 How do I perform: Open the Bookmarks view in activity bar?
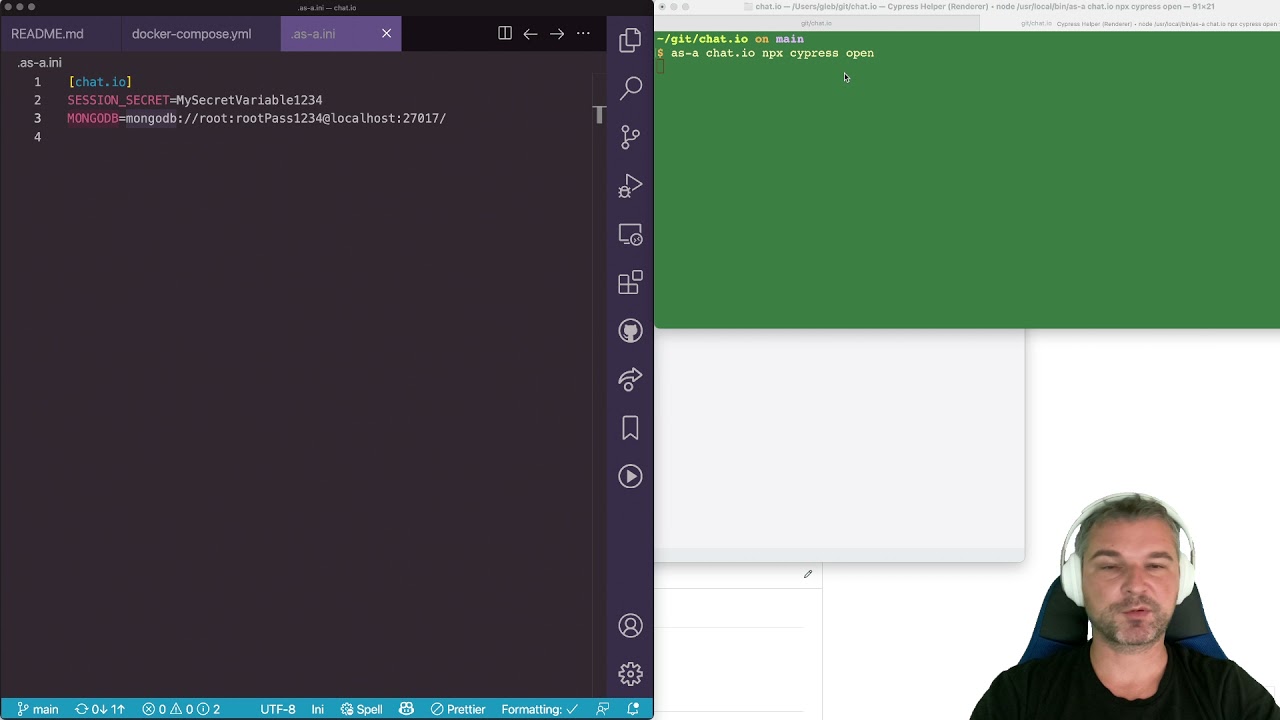coord(630,428)
